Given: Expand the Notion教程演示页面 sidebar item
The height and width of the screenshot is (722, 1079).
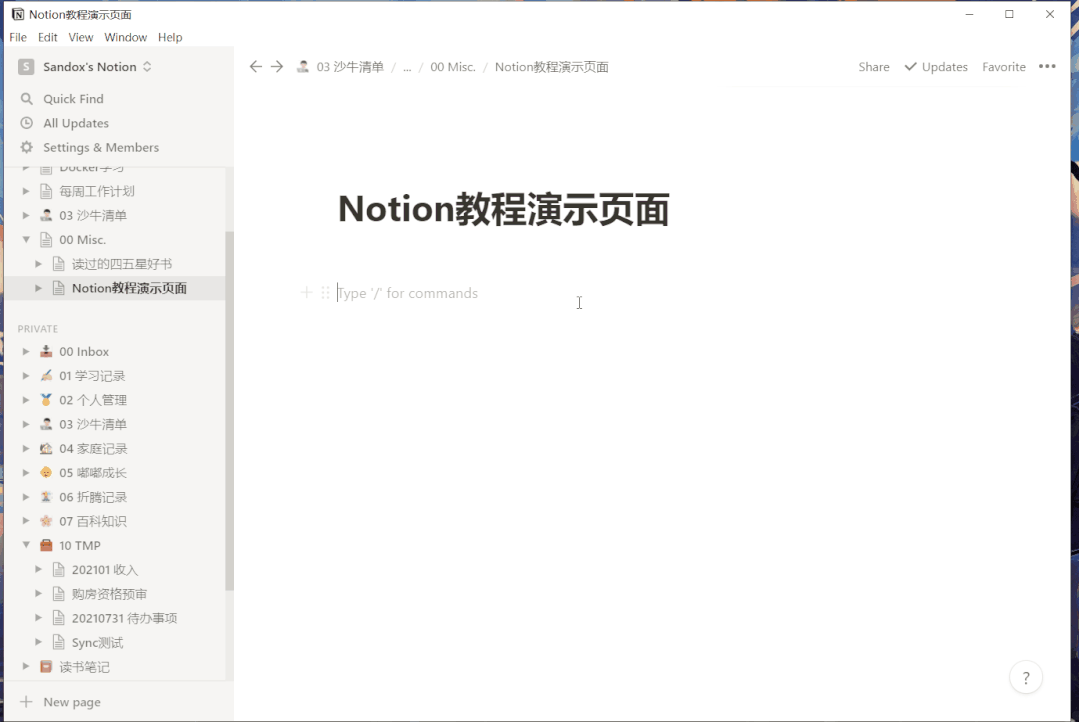Looking at the screenshot, I should pyautogui.click(x=39, y=288).
